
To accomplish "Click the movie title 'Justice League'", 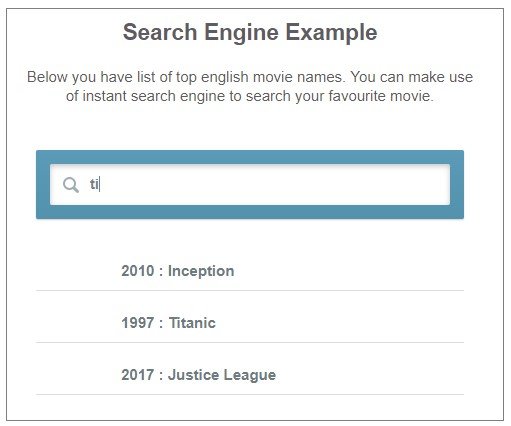I will 222,375.
